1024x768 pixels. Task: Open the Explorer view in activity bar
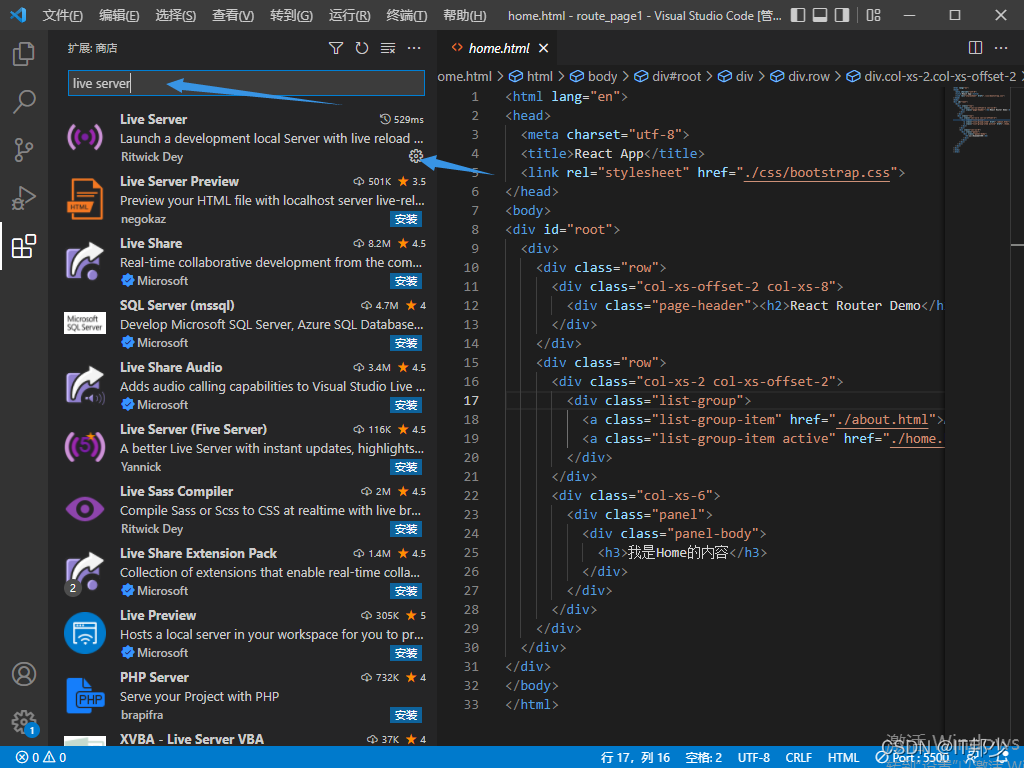[x=24, y=54]
